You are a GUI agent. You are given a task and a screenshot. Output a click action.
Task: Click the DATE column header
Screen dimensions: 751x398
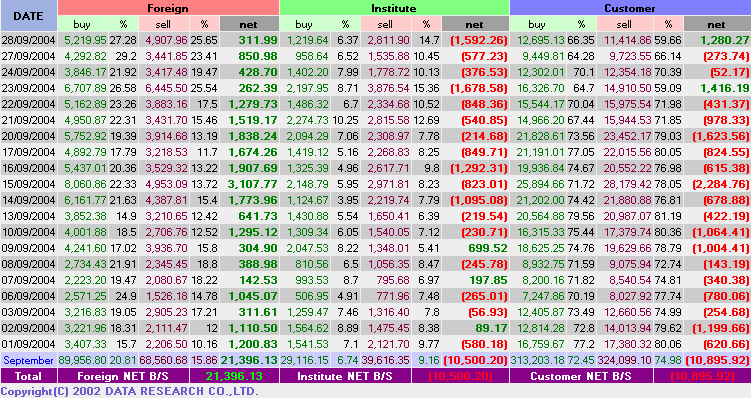click(x=29, y=16)
